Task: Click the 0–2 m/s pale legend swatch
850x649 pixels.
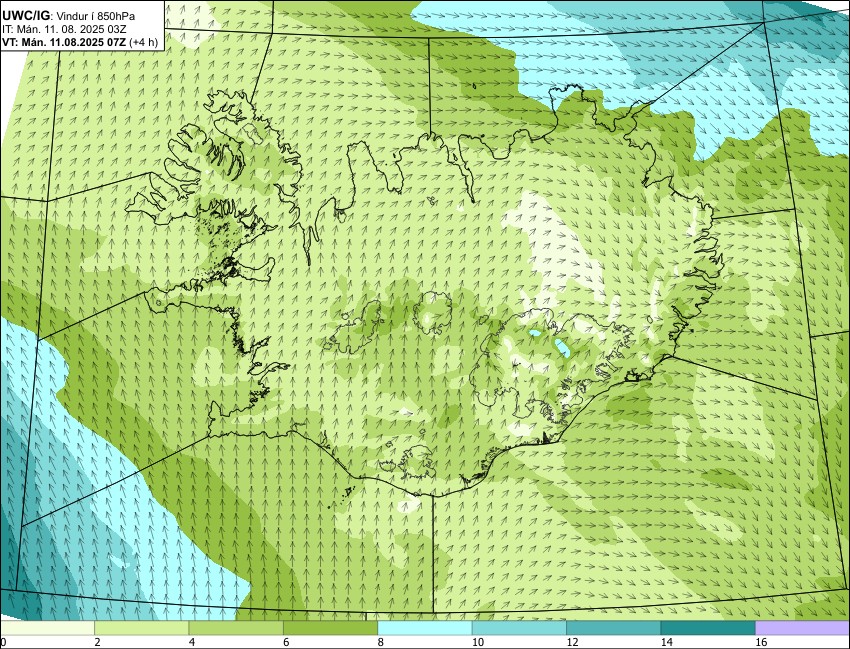Action: click(x=47, y=628)
